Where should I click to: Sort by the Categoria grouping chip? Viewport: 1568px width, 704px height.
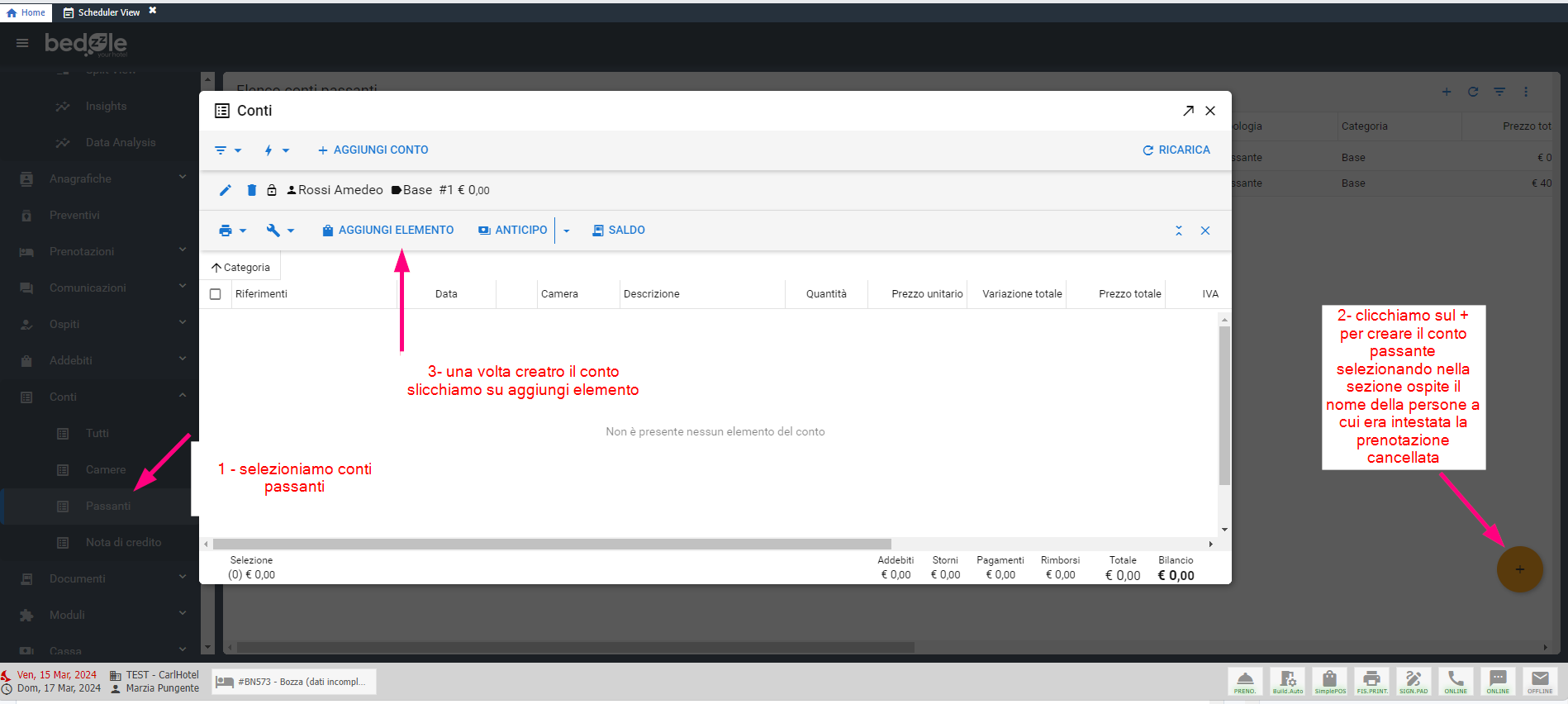(240, 268)
